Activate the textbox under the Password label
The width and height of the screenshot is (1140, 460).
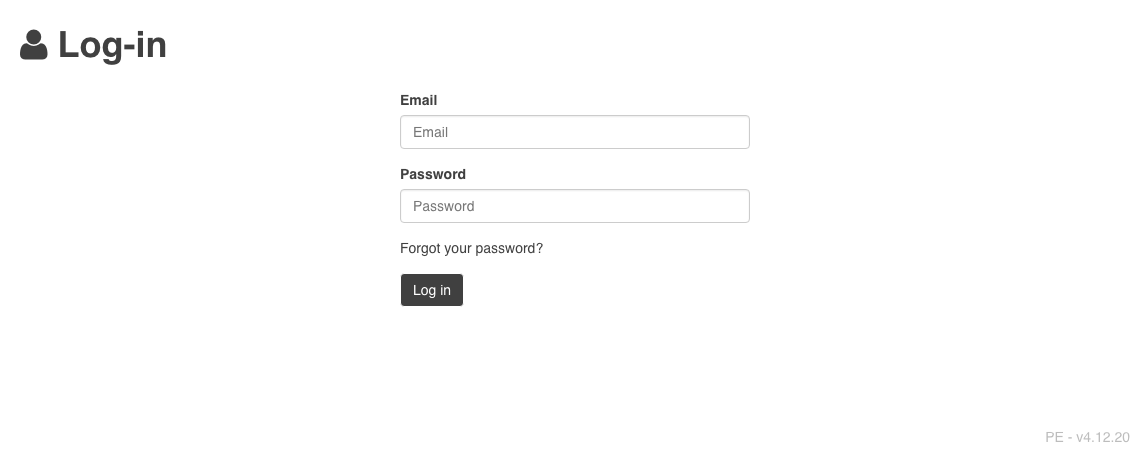pyautogui.click(x=574, y=206)
